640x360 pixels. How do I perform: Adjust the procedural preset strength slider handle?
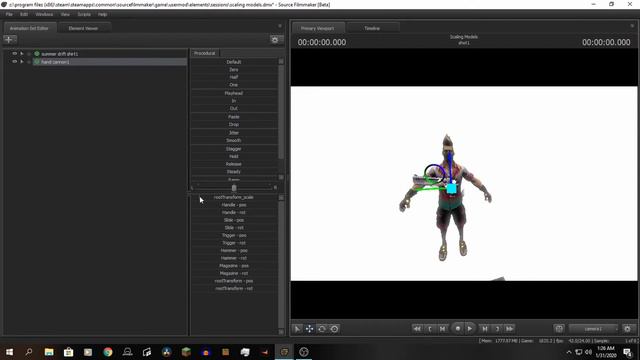234,188
